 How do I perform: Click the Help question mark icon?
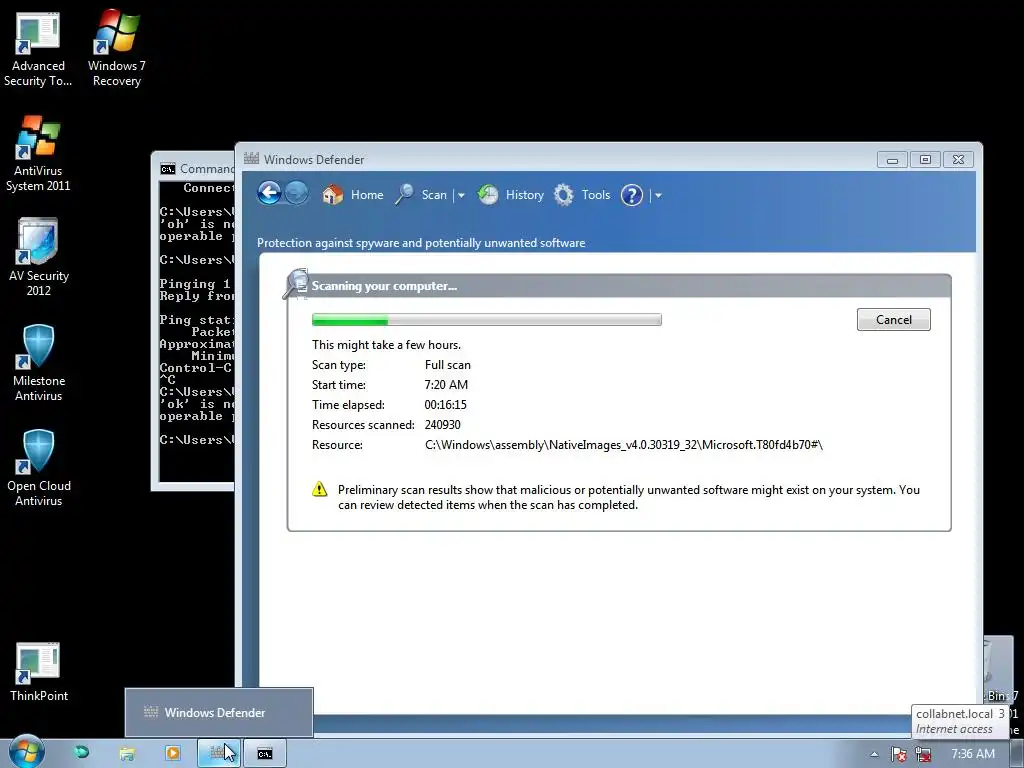point(632,195)
